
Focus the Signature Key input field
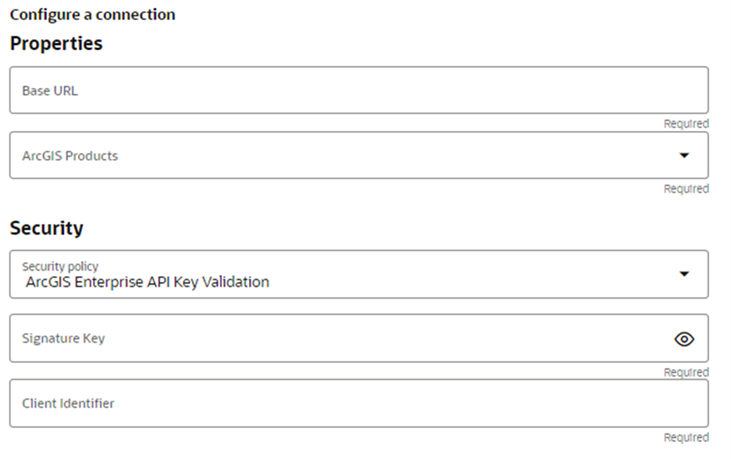[x=340, y=339]
